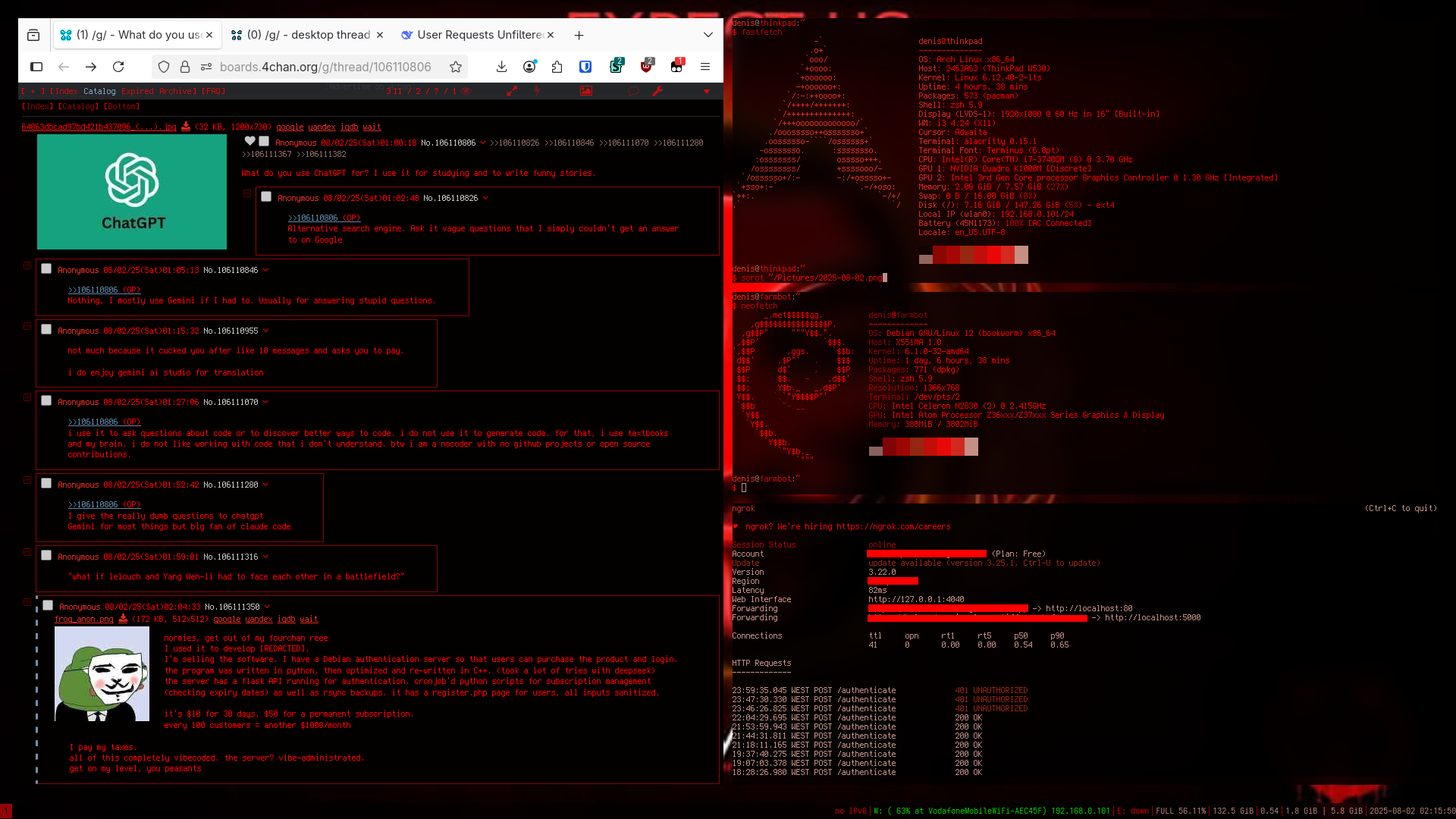This screenshot has width=1456, height=819.
Task: Open Archive in the top header
Action: tap(176, 91)
